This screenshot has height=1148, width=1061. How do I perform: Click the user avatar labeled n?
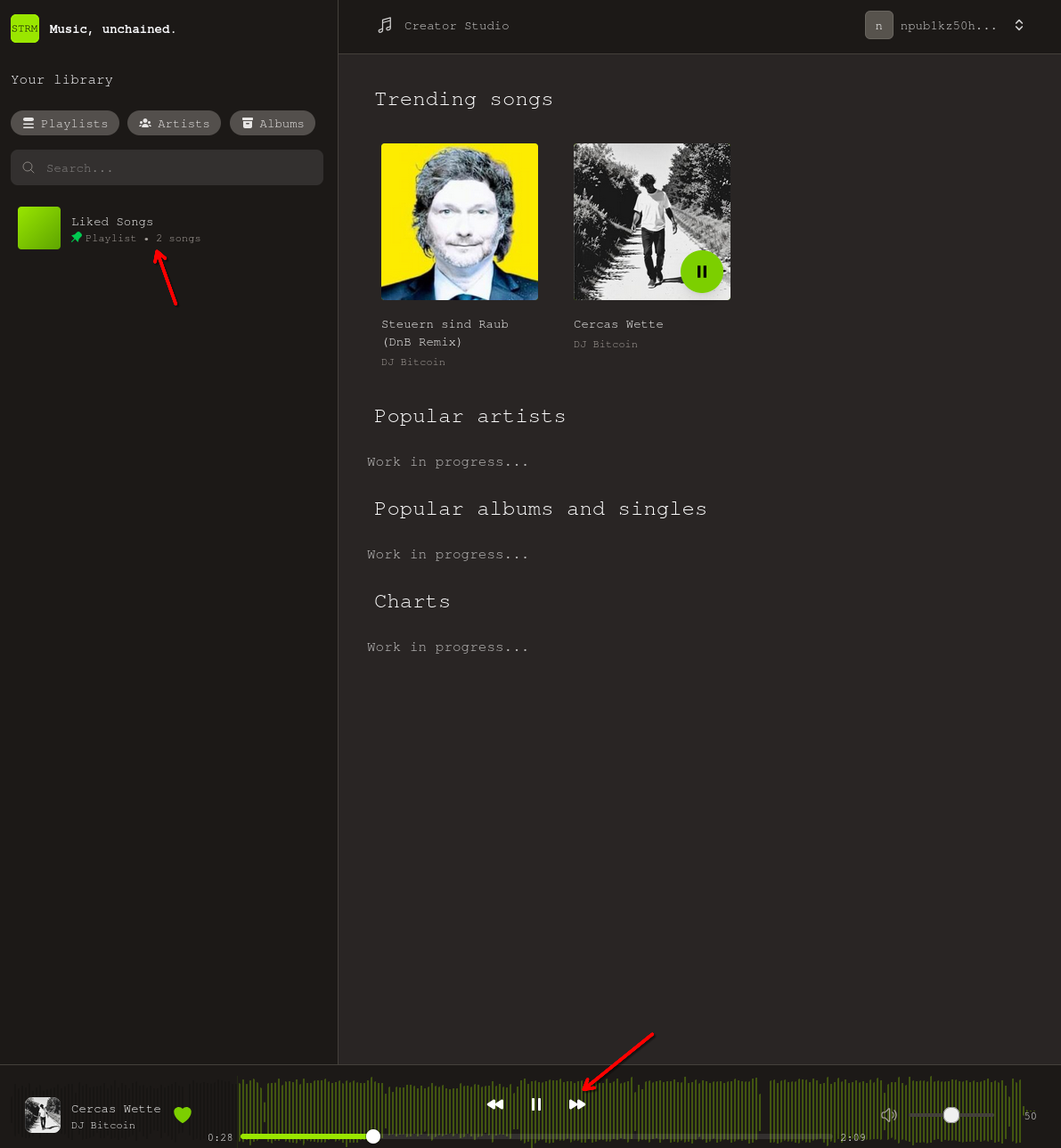[878, 26]
